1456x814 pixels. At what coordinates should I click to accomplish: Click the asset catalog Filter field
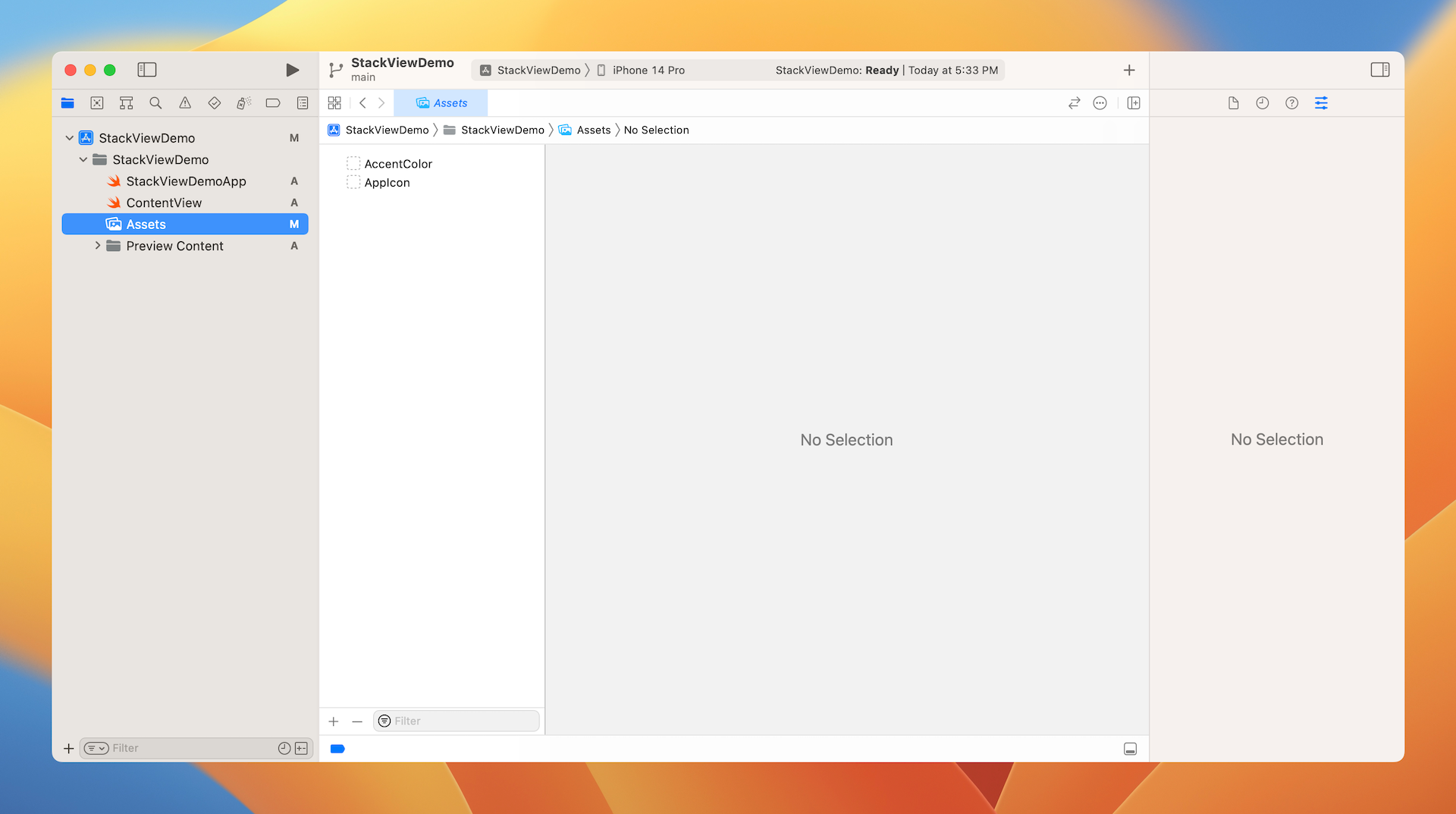[464, 721]
